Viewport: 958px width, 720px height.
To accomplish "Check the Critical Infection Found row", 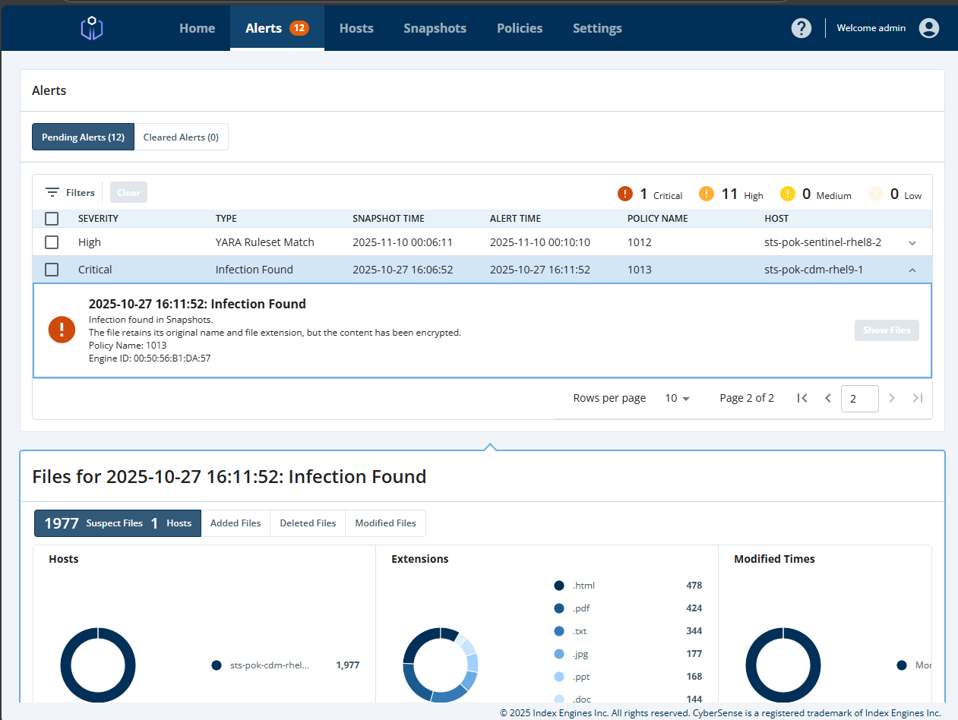I will tap(52, 270).
